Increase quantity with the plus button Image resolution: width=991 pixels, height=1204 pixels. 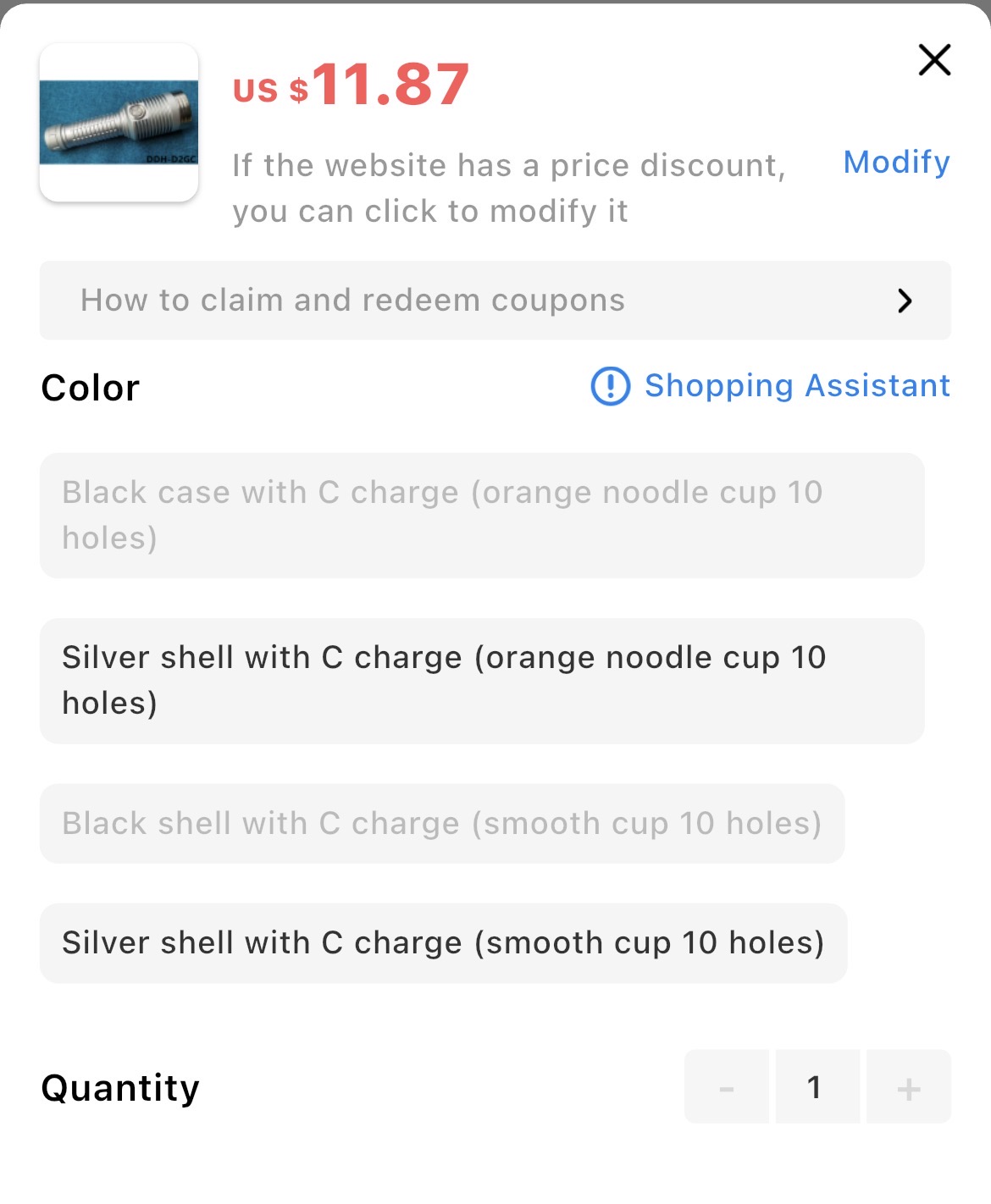click(908, 1087)
